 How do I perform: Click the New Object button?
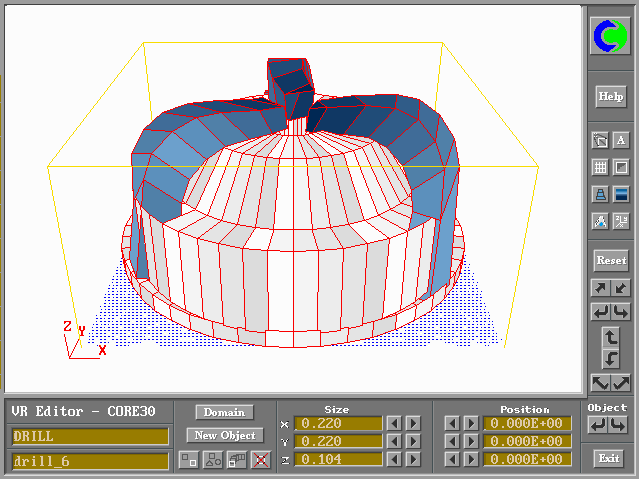click(x=224, y=435)
